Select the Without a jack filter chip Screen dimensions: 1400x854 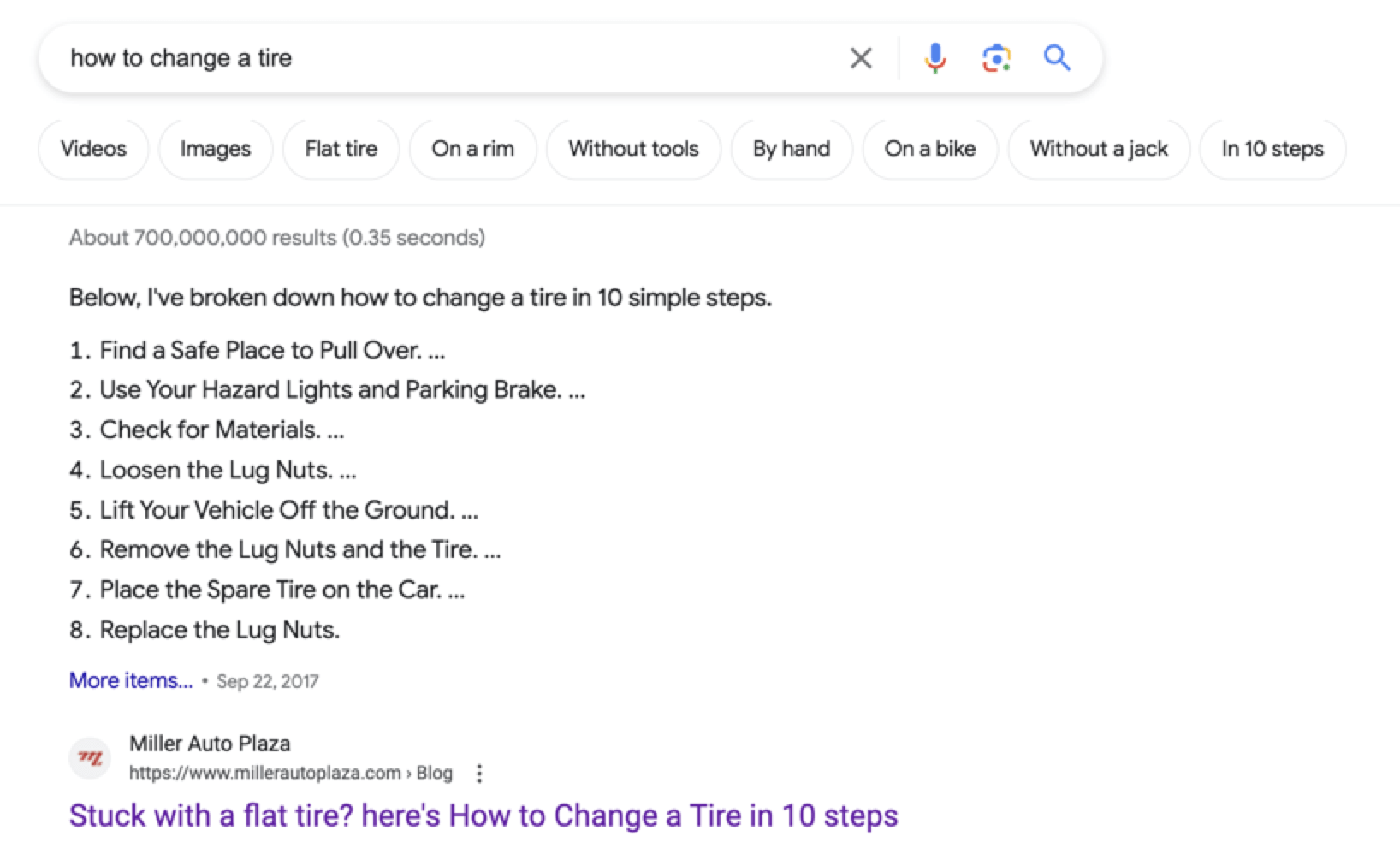1099,149
